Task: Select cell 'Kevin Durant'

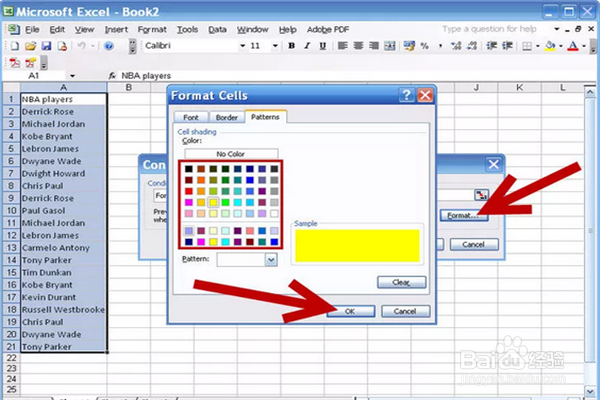Action: 63,297
